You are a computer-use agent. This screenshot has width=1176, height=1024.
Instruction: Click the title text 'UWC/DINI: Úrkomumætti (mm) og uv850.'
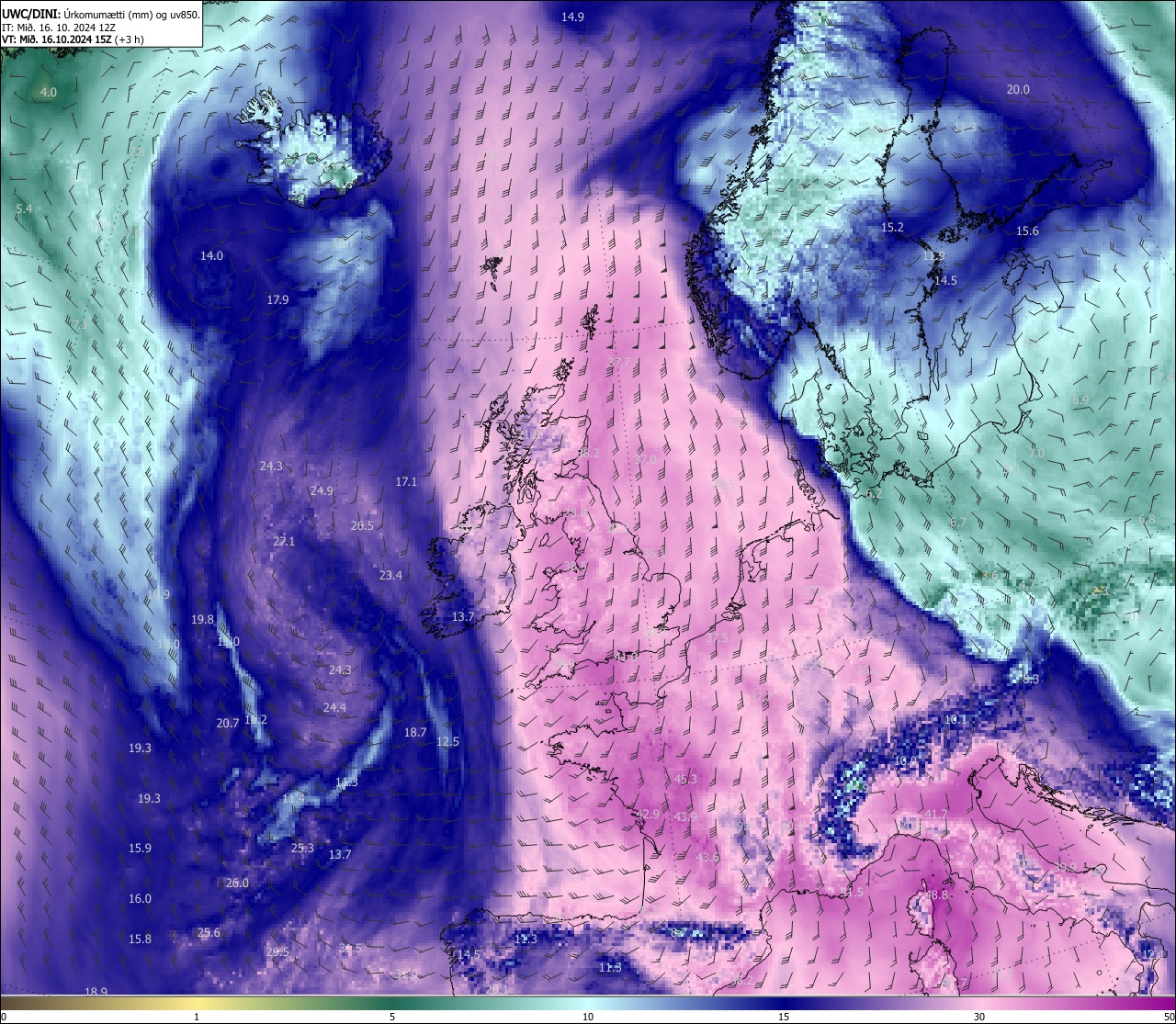tap(100, 15)
